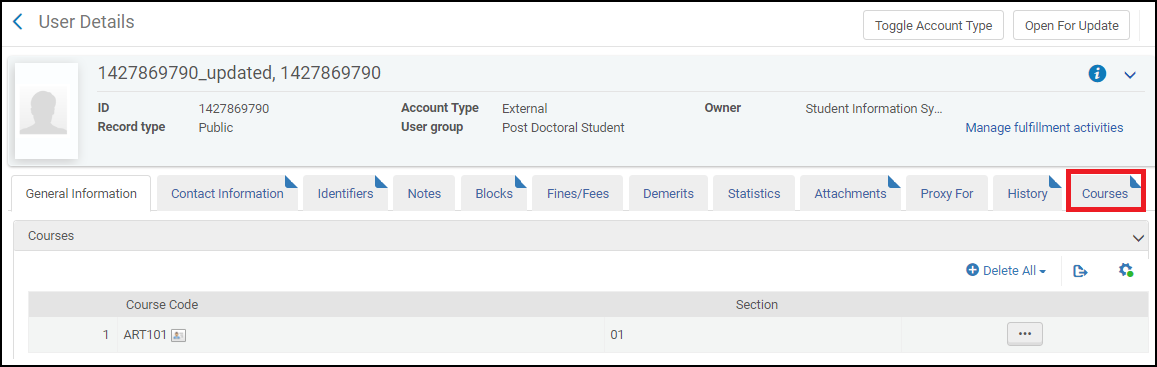The image size is (1157, 367).
Task: Click the Toggle Account Type button
Action: pos(933,25)
